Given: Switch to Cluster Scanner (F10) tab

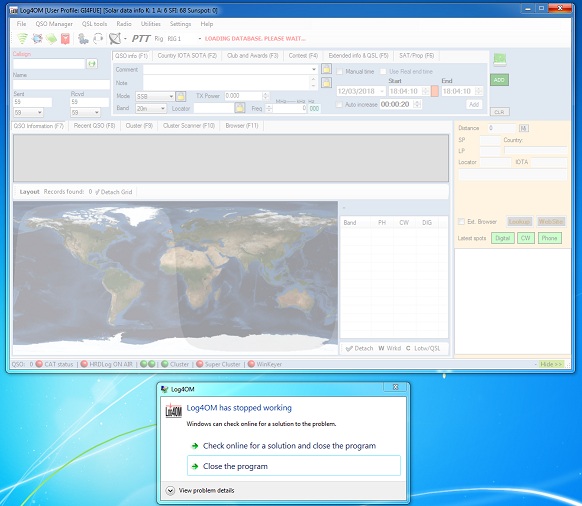Looking at the screenshot, I should [189, 126].
